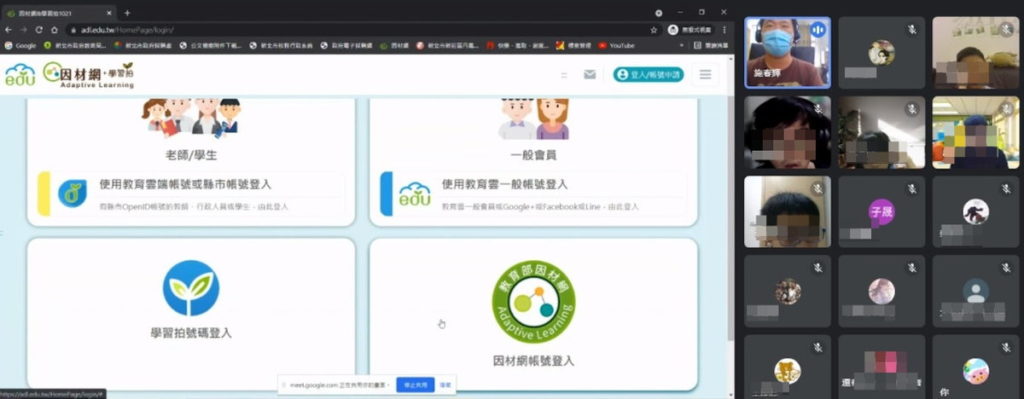Click the blue education cloud icon in teacher login
The image size is (1024, 399).
pyautogui.click(x=72, y=193)
